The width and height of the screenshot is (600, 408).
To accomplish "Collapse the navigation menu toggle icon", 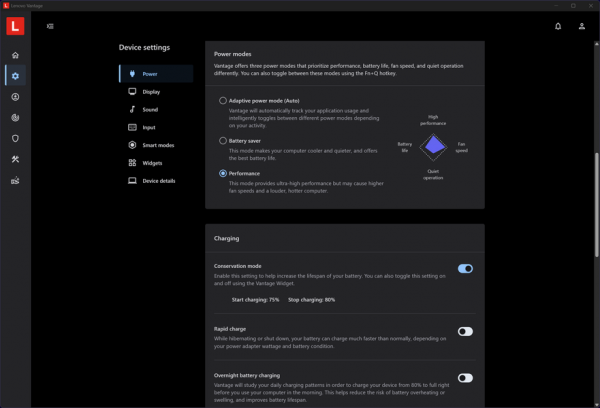I will tap(50, 26).
